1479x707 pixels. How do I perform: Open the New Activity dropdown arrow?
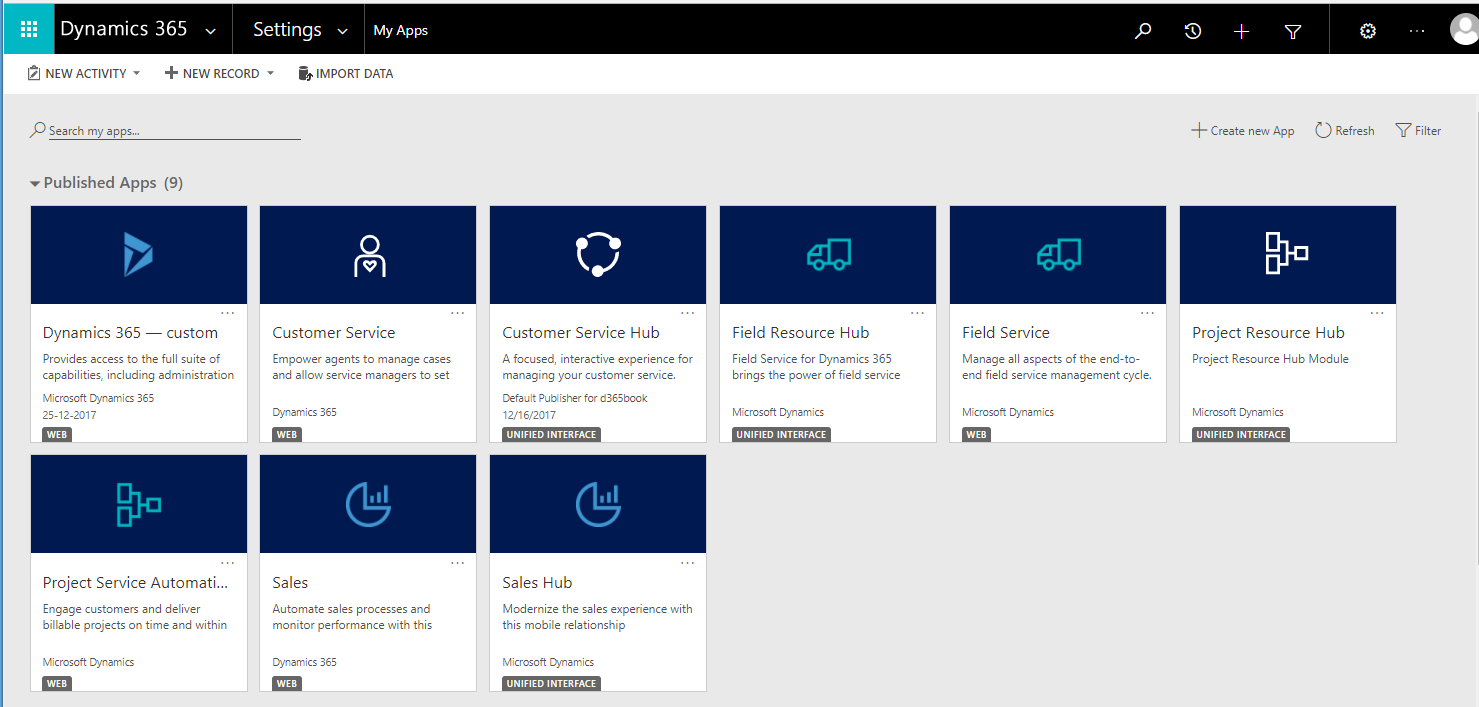[137, 74]
